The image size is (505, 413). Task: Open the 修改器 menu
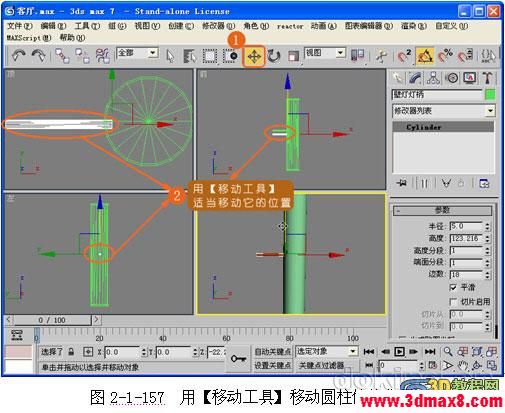coord(218,26)
